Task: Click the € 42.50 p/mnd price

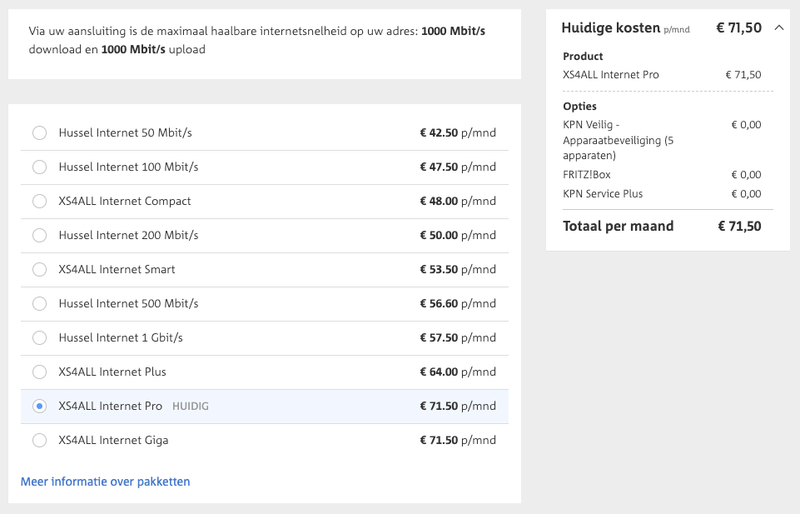Action: tap(458, 133)
